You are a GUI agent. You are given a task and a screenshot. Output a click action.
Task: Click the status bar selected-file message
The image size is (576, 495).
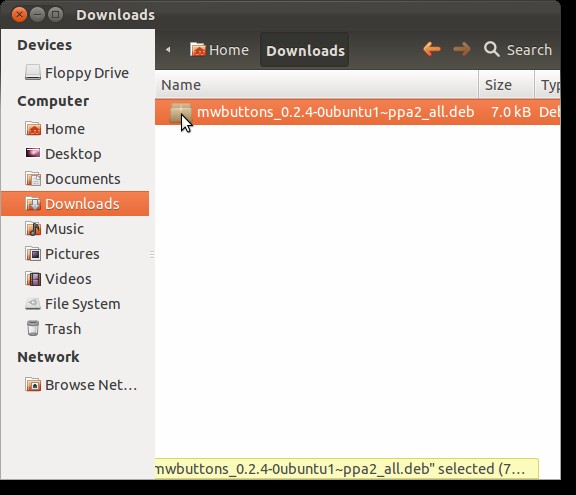(x=347, y=469)
